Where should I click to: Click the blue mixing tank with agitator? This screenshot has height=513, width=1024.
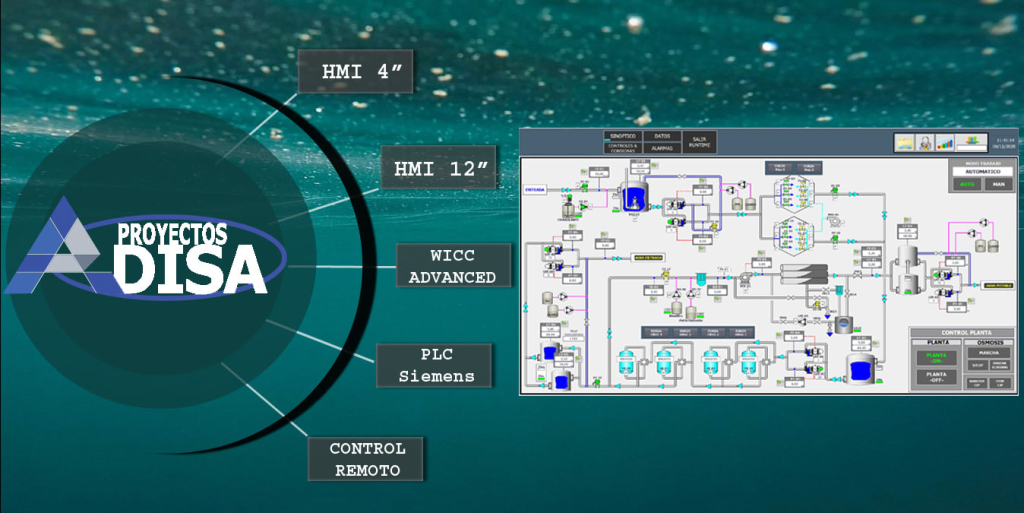pyautogui.click(x=634, y=196)
